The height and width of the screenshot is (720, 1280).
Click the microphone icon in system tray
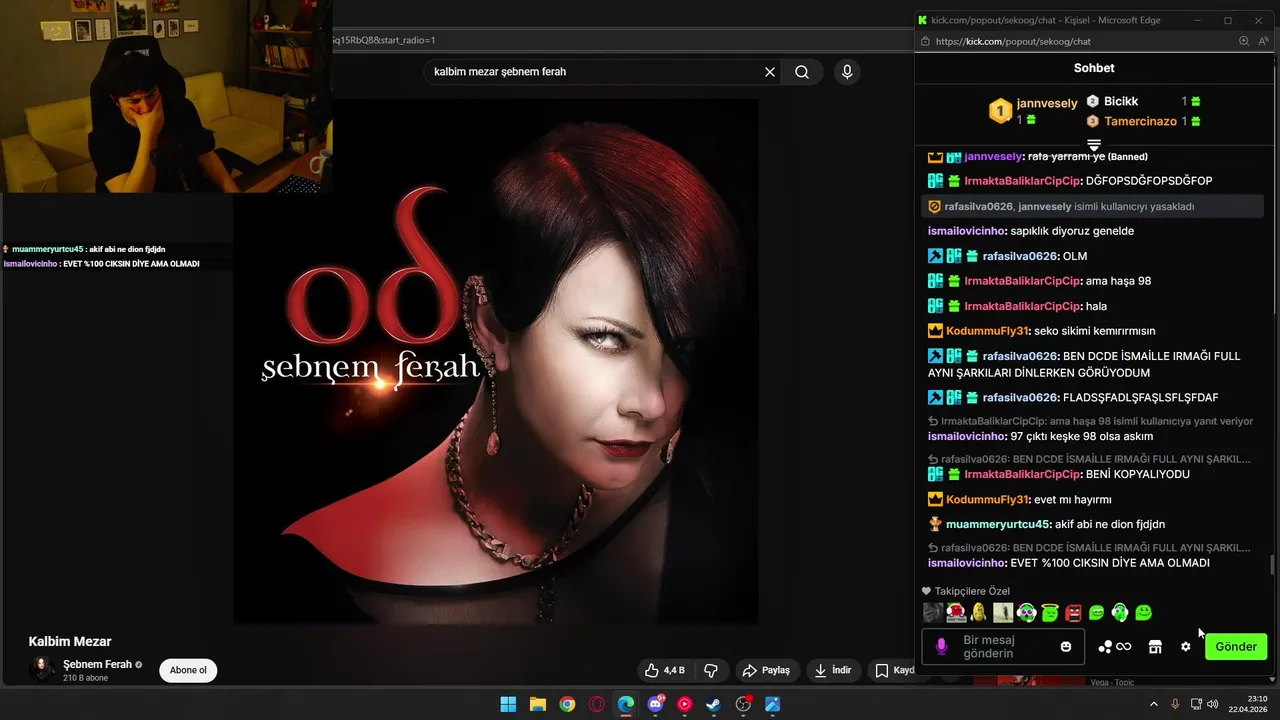pos(1175,704)
